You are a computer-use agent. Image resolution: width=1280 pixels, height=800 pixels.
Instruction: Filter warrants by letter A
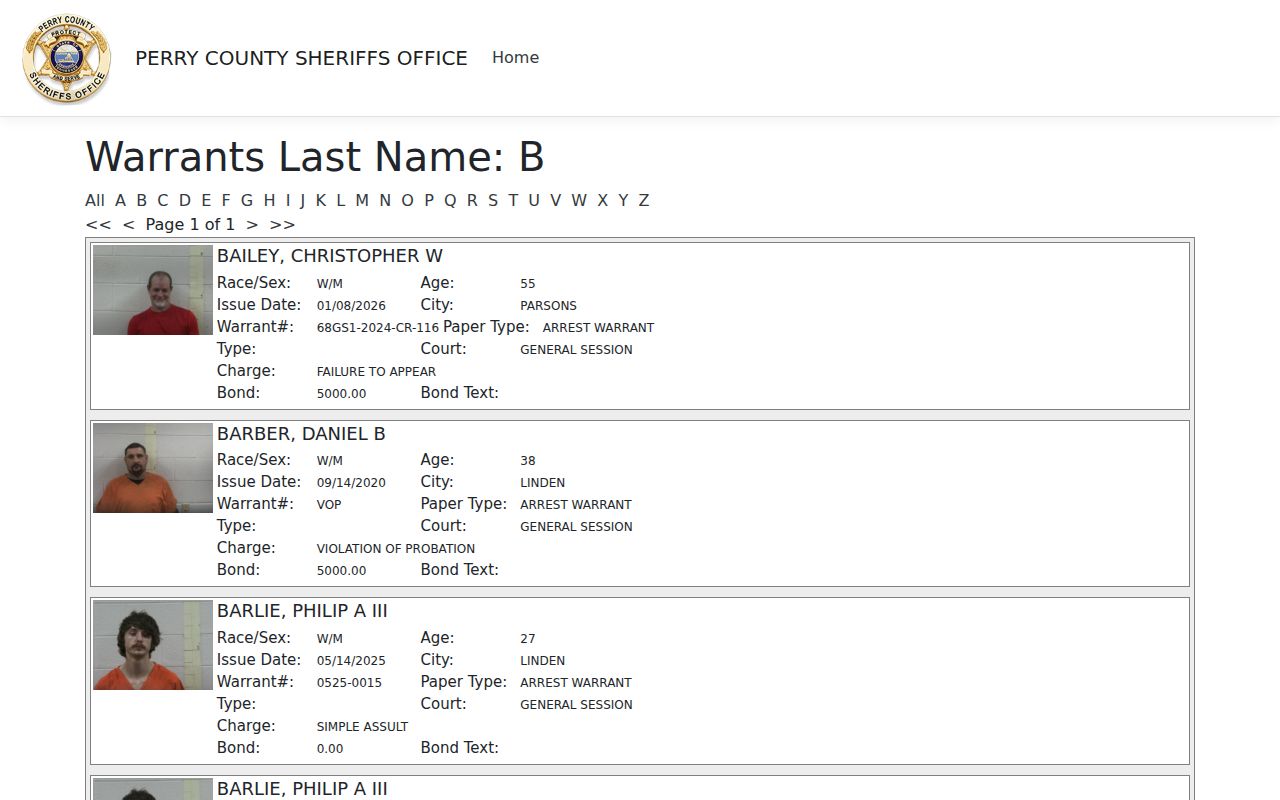click(120, 200)
